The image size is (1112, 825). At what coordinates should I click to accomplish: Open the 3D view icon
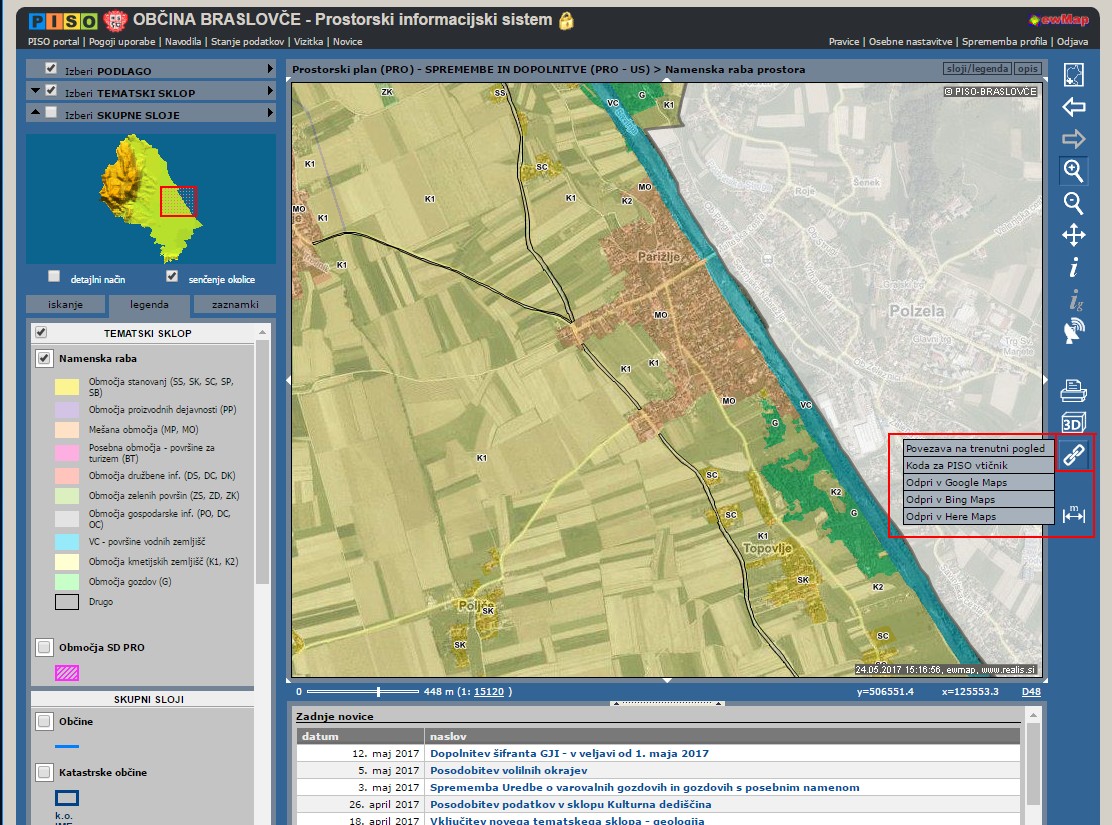point(1074,422)
